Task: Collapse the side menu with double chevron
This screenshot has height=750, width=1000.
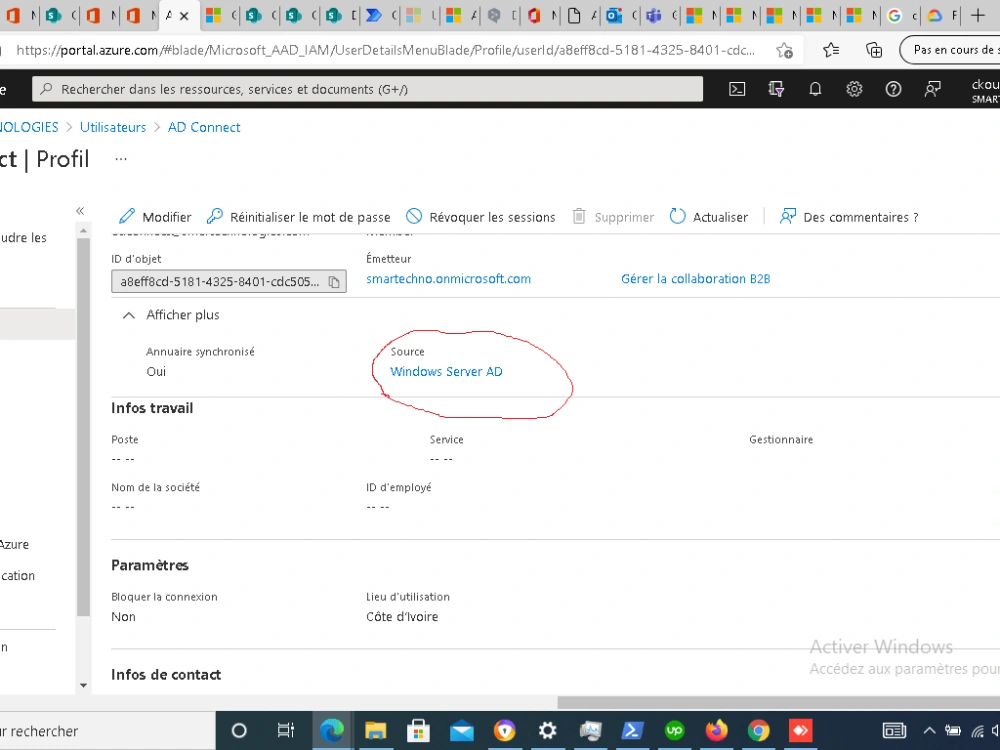Action: click(x=80, y=211)
